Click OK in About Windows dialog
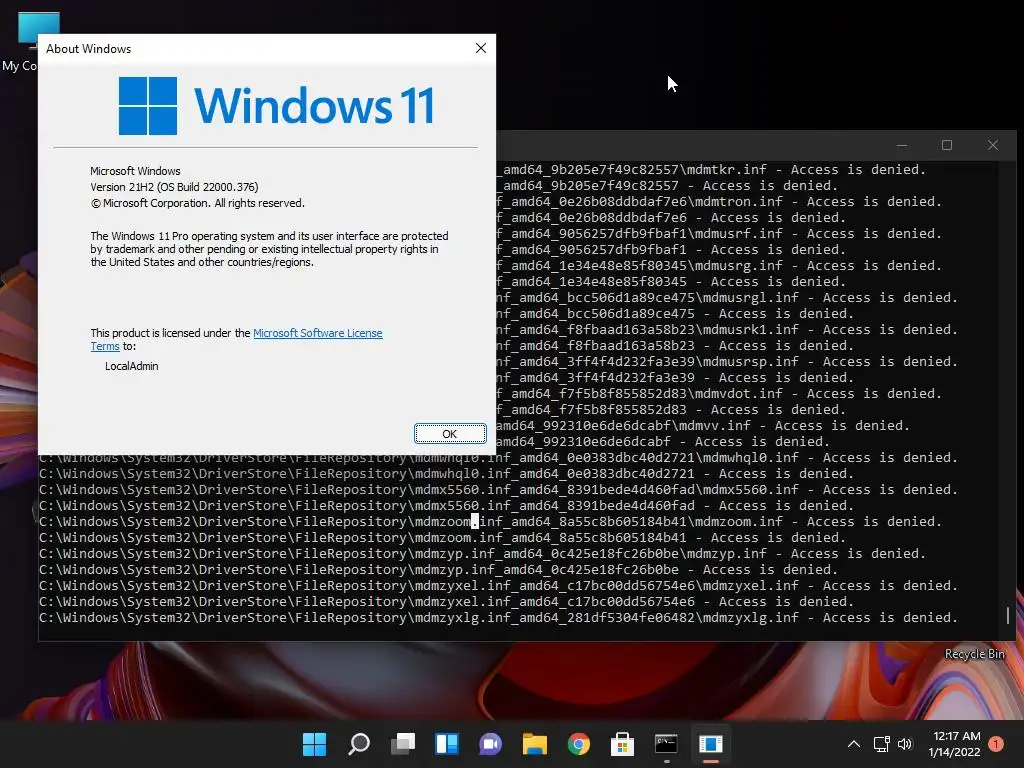The width and height of the screenshot is (1024, 768). (450, 434)
